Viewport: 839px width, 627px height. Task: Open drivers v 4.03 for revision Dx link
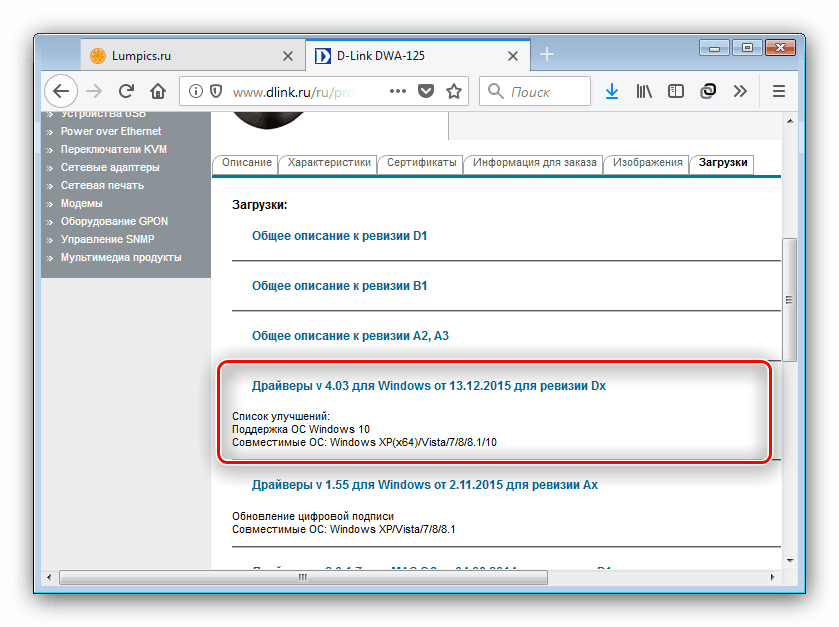(x=429, y=385)
